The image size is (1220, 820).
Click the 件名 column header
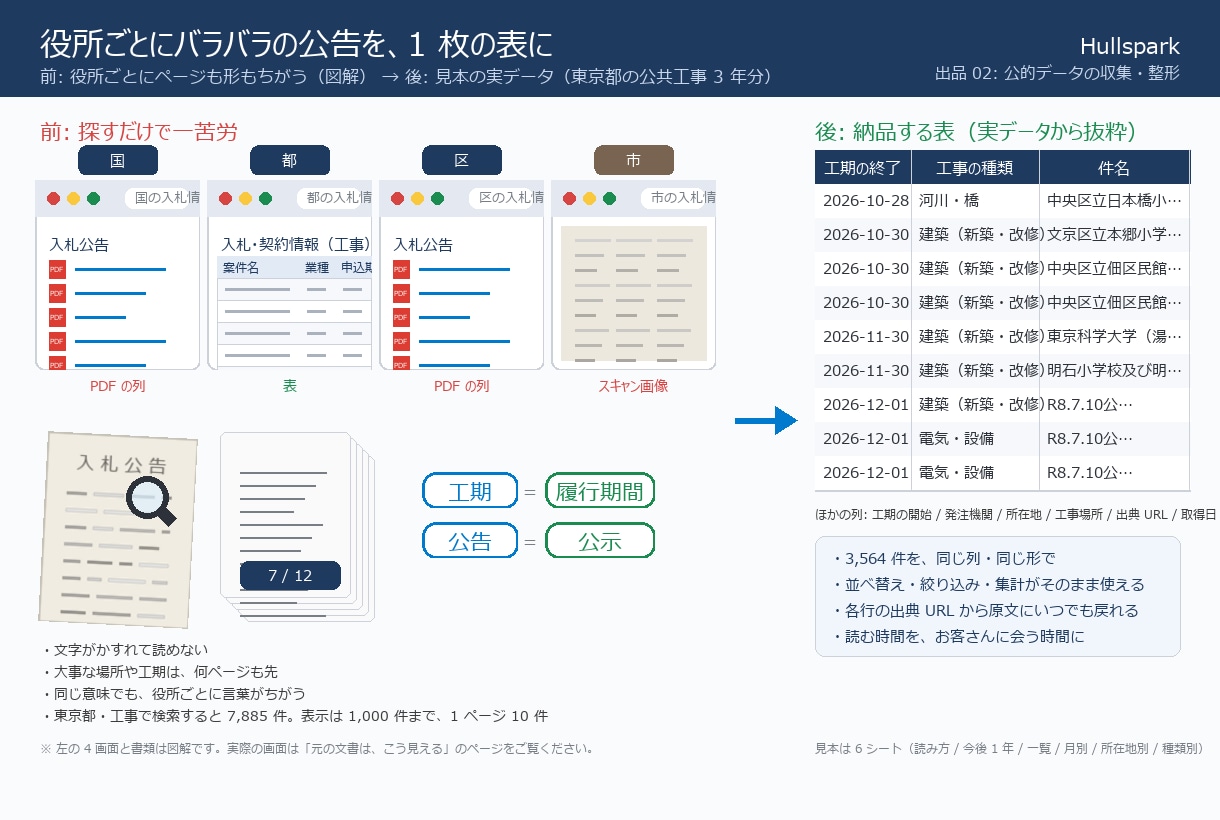1114,168
